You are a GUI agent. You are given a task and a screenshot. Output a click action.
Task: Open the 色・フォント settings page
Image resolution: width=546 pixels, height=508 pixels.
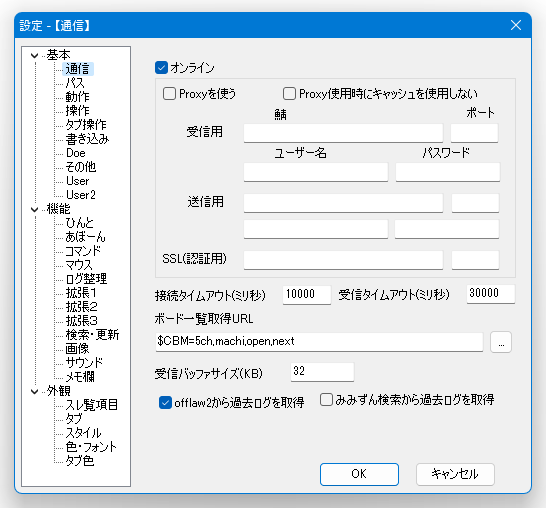(91, 447)
